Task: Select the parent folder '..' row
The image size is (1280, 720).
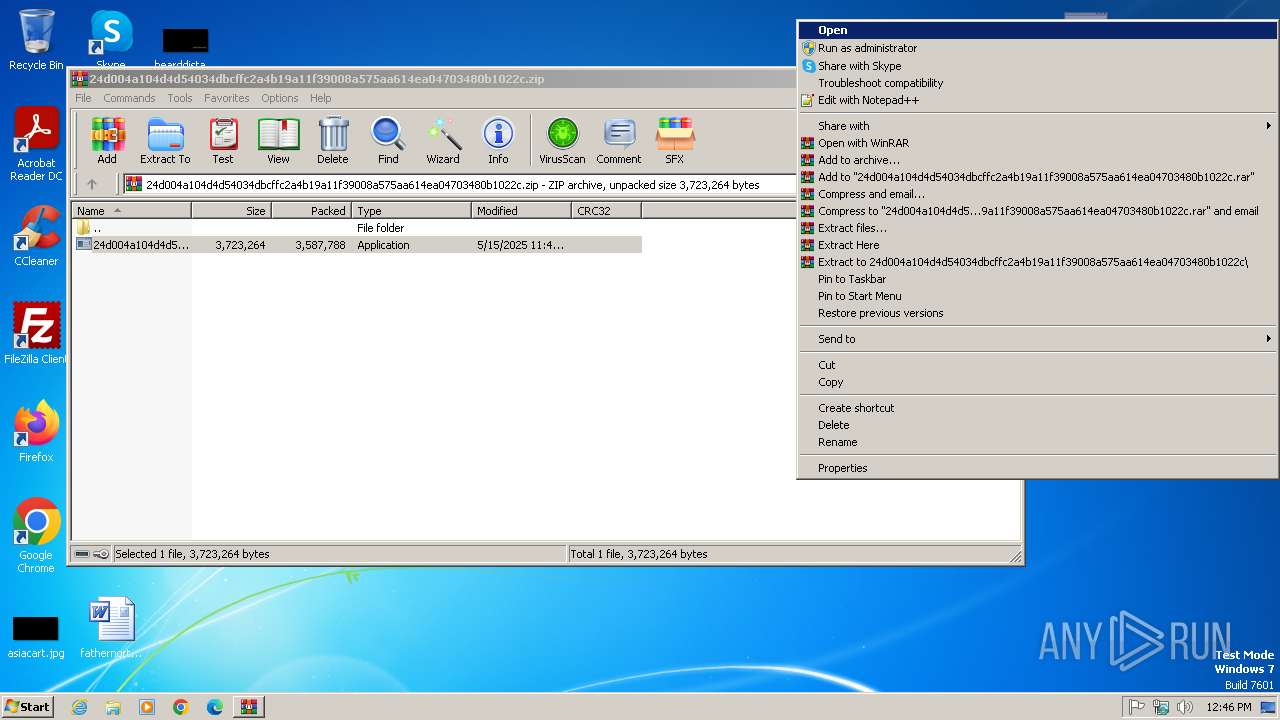Action: coord(357,228)
